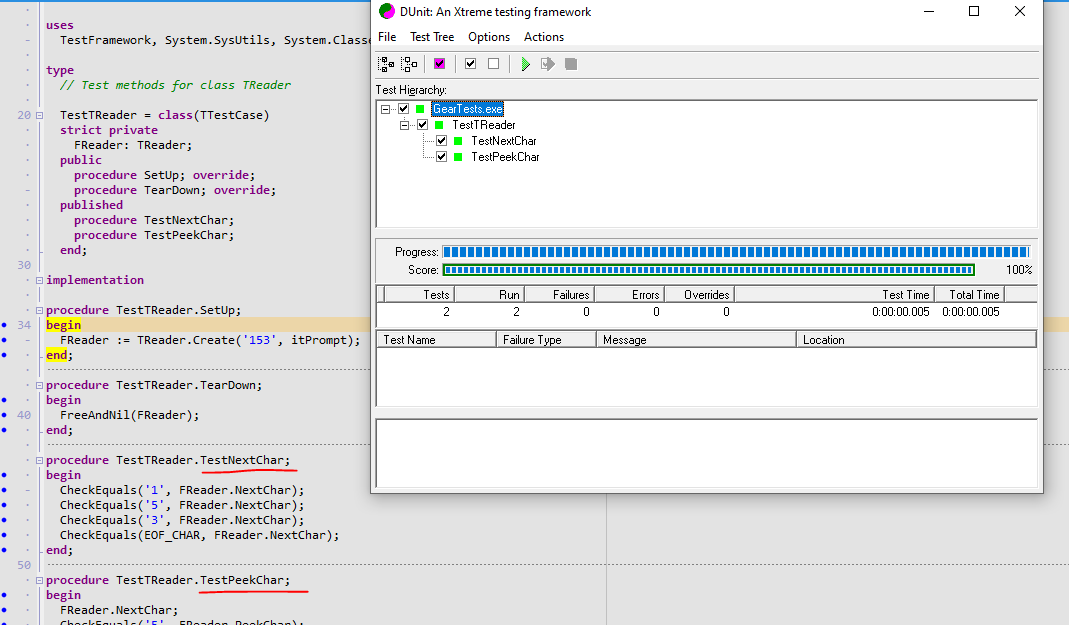Click the Deselect All Tests toolbar icon

pos(409,64)
